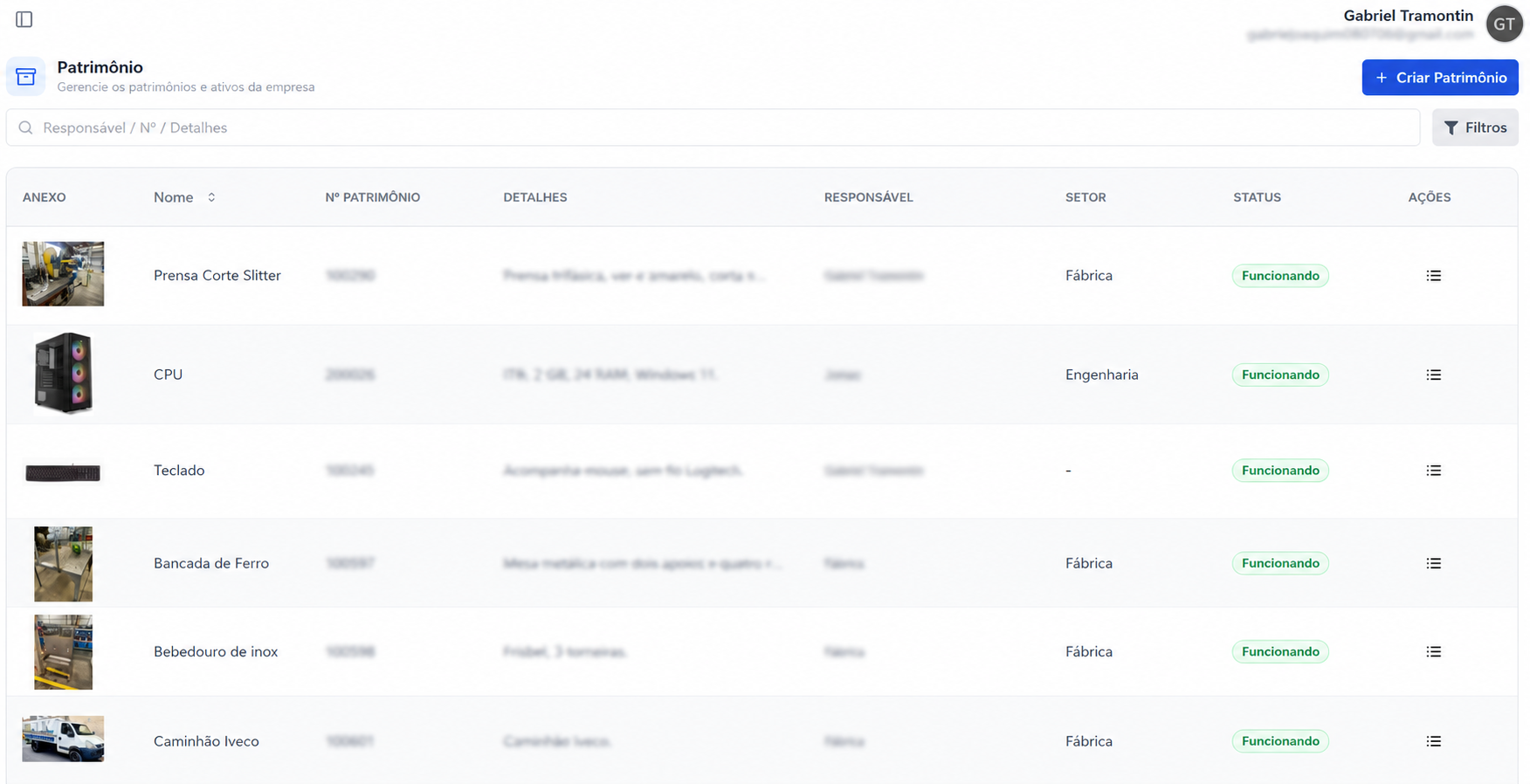Click the Funcionando badge for Prensa Corte Slitter
The image size is (1530, 784).
click(1280, 276)
